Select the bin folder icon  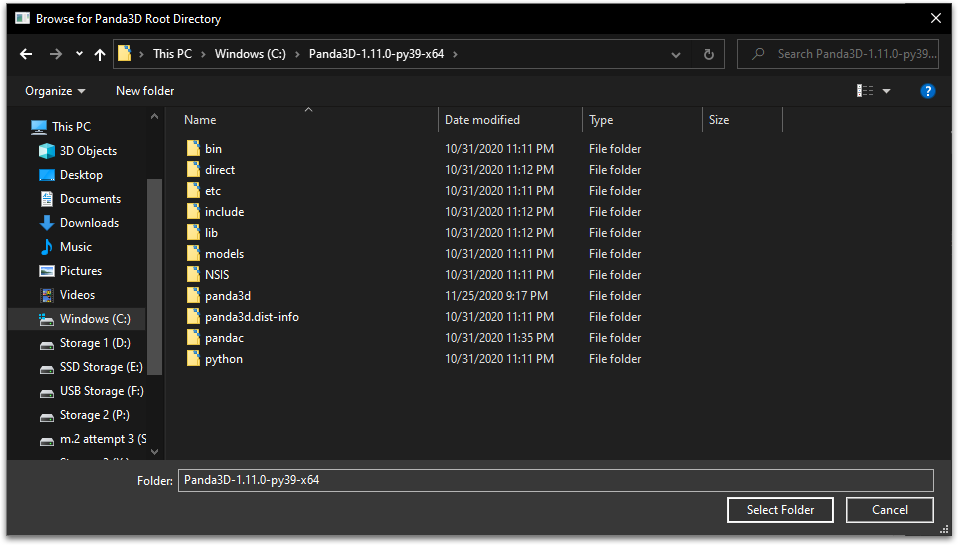193,148
